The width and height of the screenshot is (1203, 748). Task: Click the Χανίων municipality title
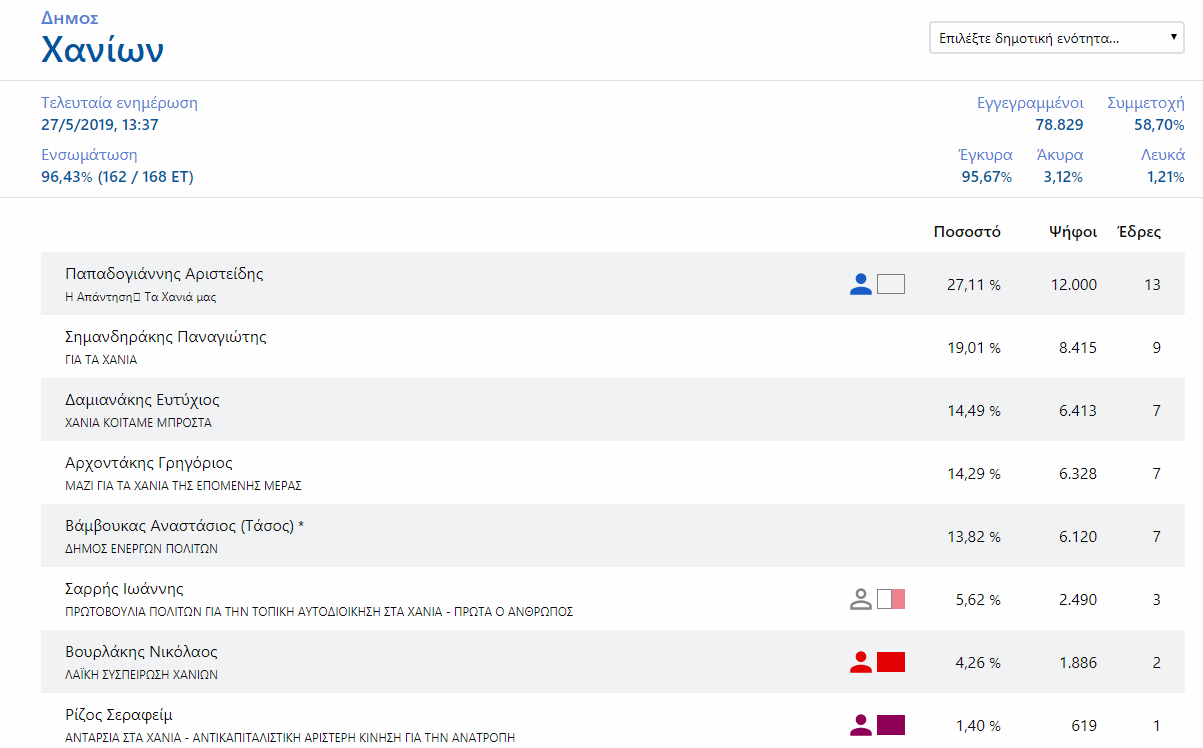pos(102,50)
